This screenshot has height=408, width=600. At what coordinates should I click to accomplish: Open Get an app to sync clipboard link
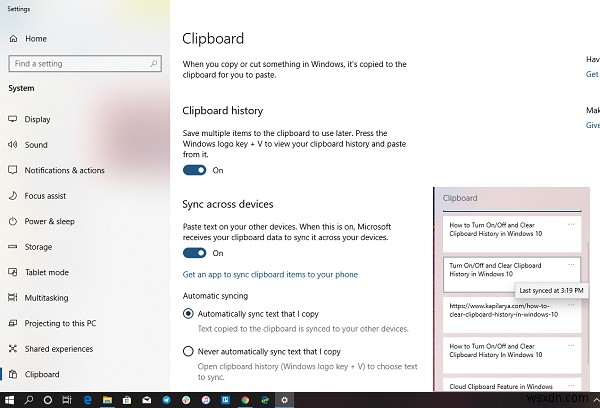coord(270,274)
